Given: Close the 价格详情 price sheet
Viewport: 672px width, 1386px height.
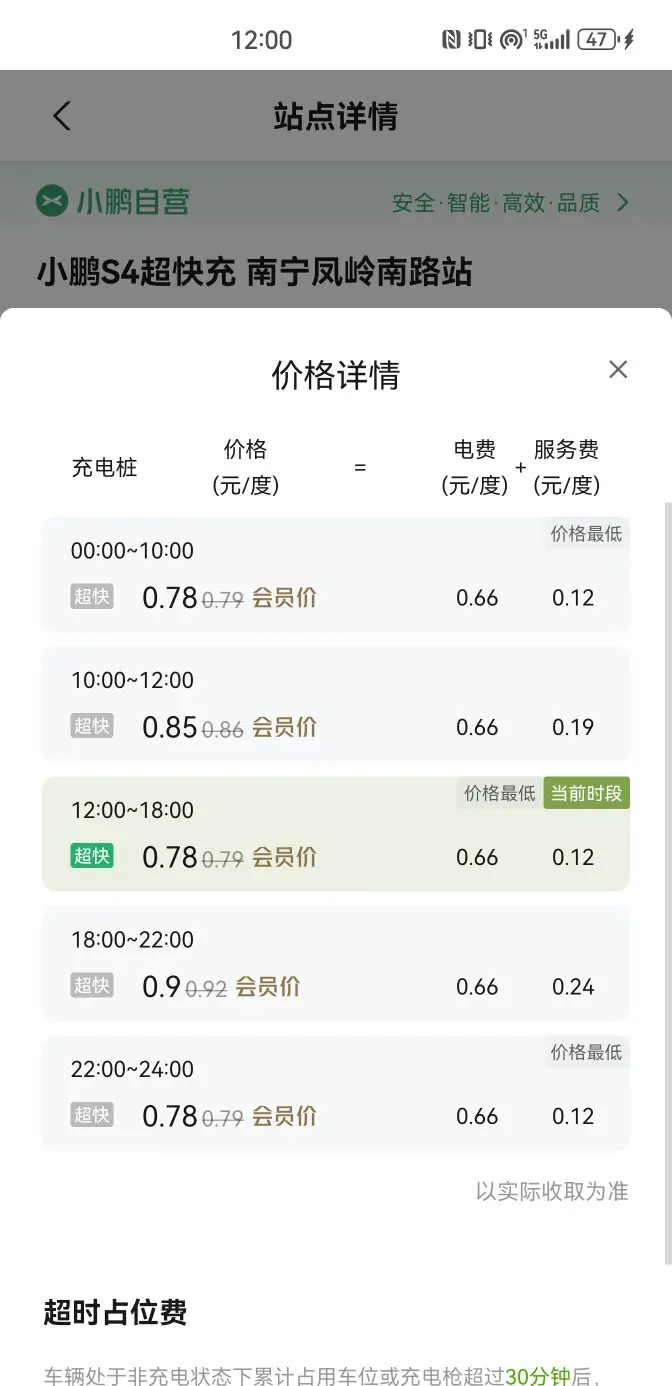Looking at the screenshot, I should click(618, 370).
